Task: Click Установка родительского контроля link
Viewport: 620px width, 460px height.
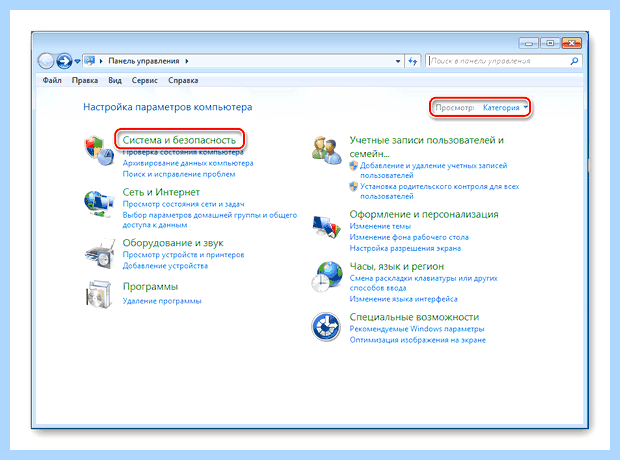Action: point(439,191)
